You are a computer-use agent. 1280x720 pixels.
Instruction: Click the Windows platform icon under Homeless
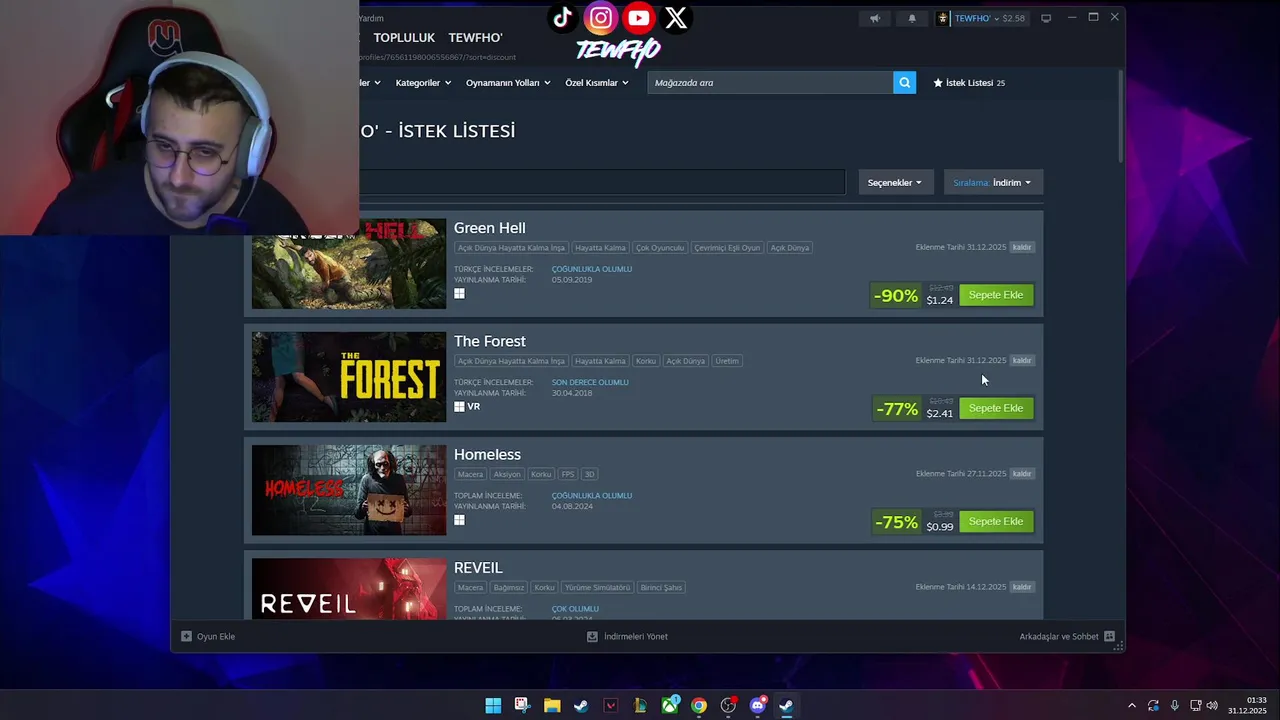coord(459,520)
